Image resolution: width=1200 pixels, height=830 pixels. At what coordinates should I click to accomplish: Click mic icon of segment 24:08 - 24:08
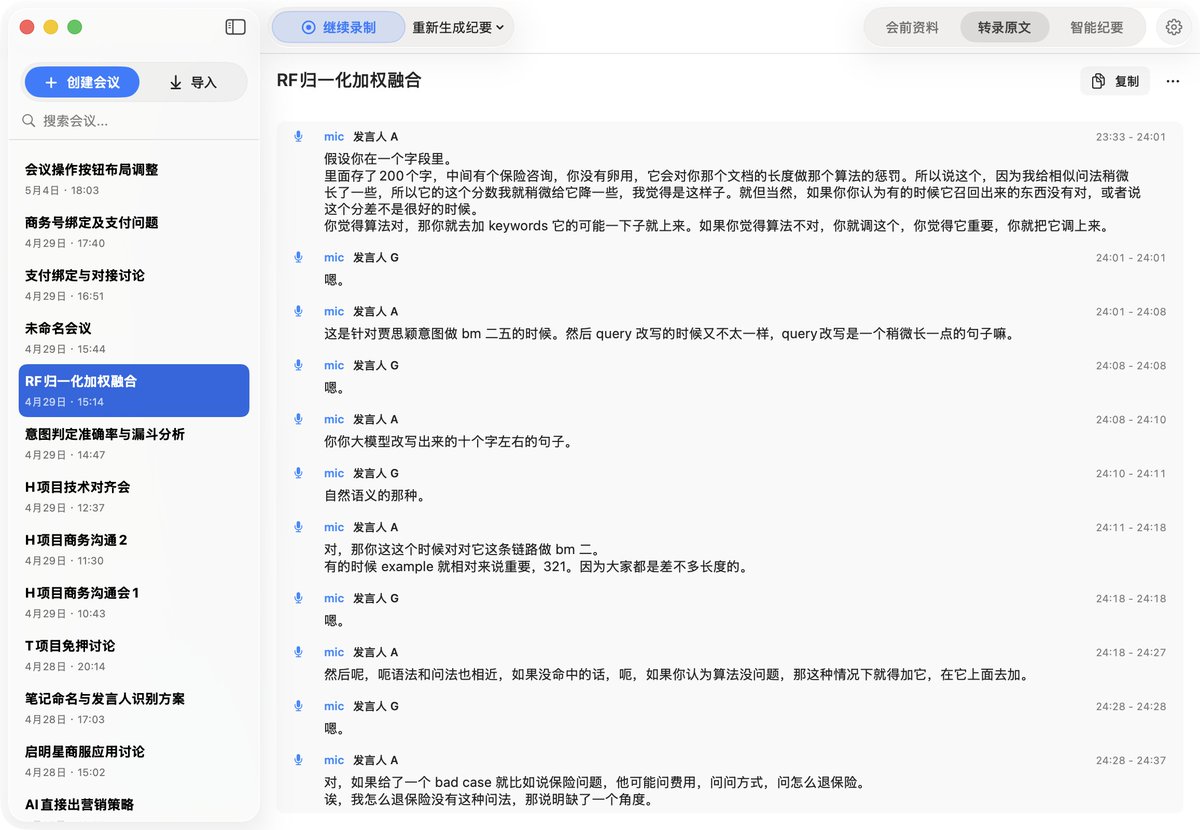click(298, 366)
